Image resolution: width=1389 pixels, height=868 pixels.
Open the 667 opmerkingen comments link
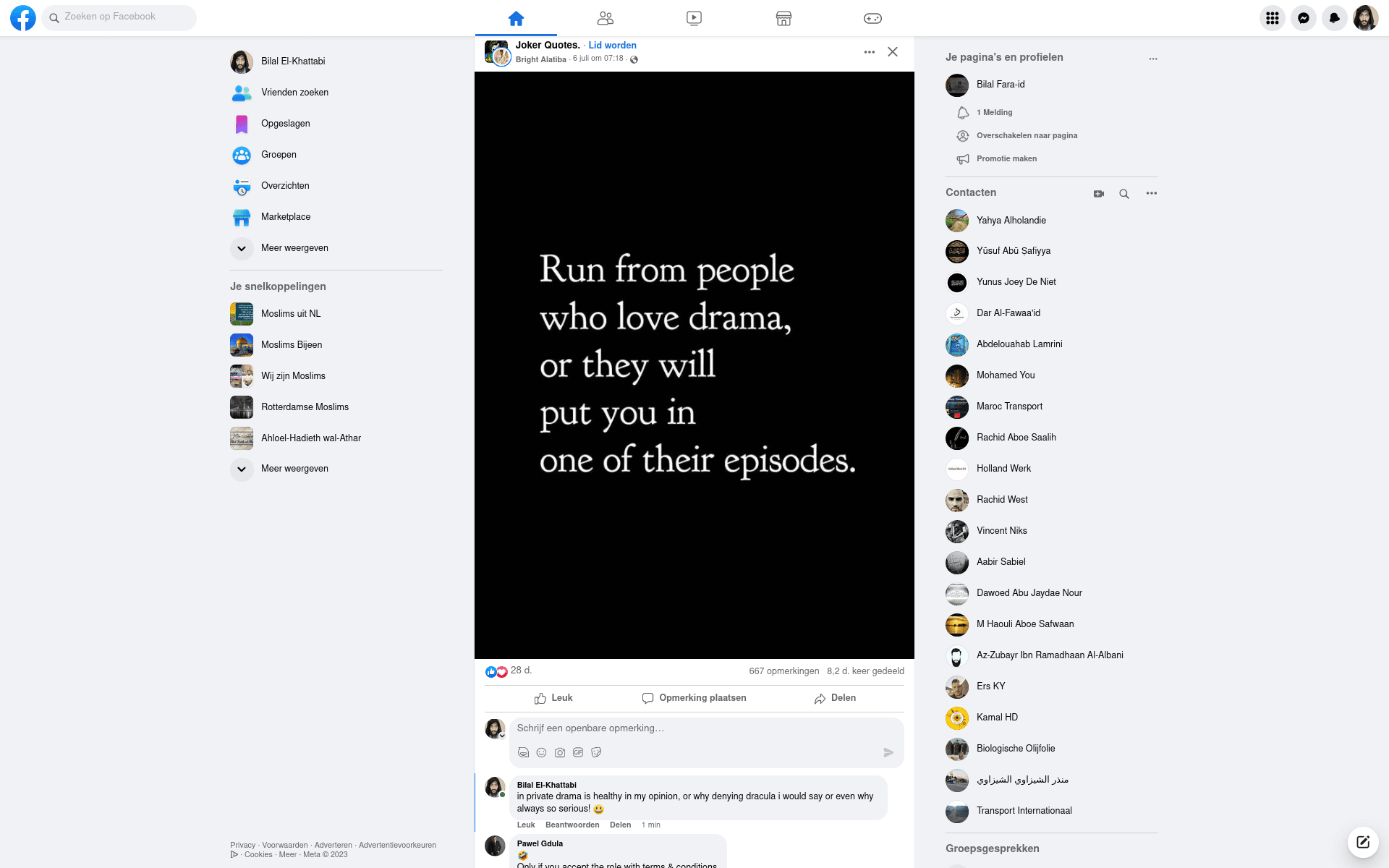click(x=784, y=671)
